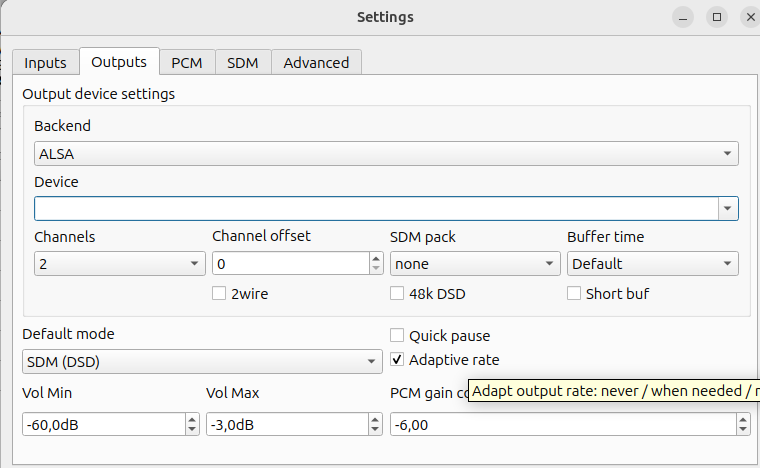Switch to the Inputs tab
Image resolution: width=760 pixels, height=468 pixels.
pos(45,62)
